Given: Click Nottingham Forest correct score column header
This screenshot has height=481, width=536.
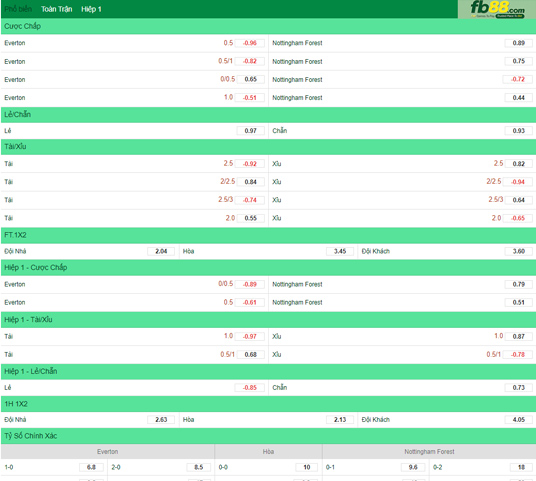Looking at the screenshot, I should click(429, 452).
